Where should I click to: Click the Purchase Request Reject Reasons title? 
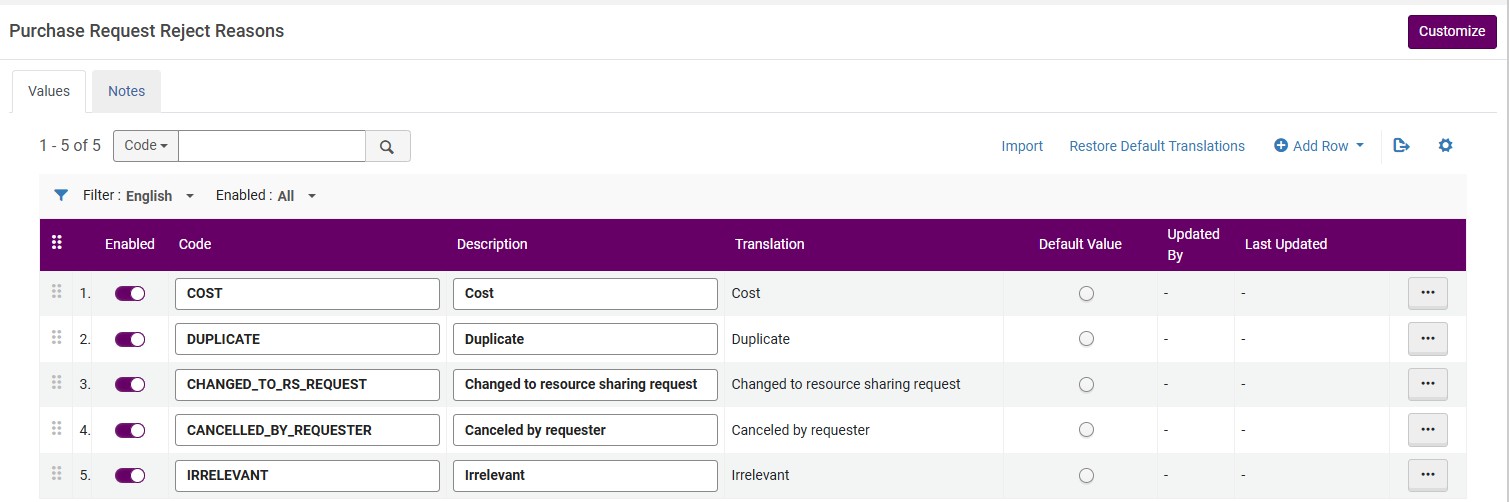(x=147, y=31)
